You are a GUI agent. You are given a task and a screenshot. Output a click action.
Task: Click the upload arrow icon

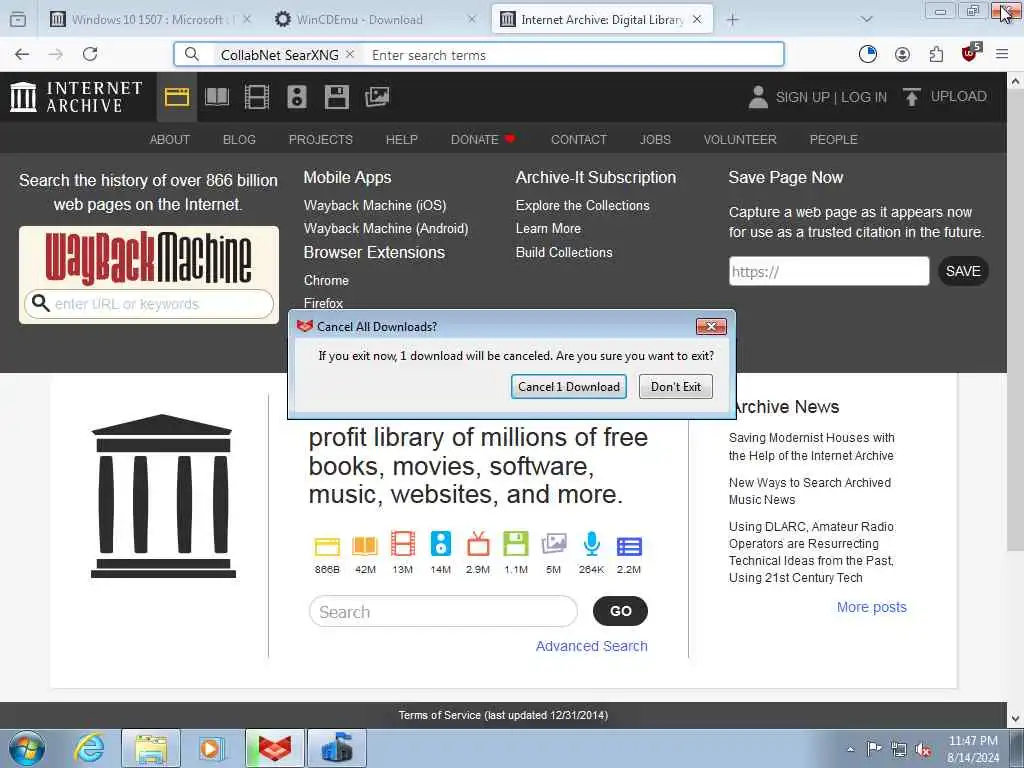pyautogui.click(x=912, y=97)
